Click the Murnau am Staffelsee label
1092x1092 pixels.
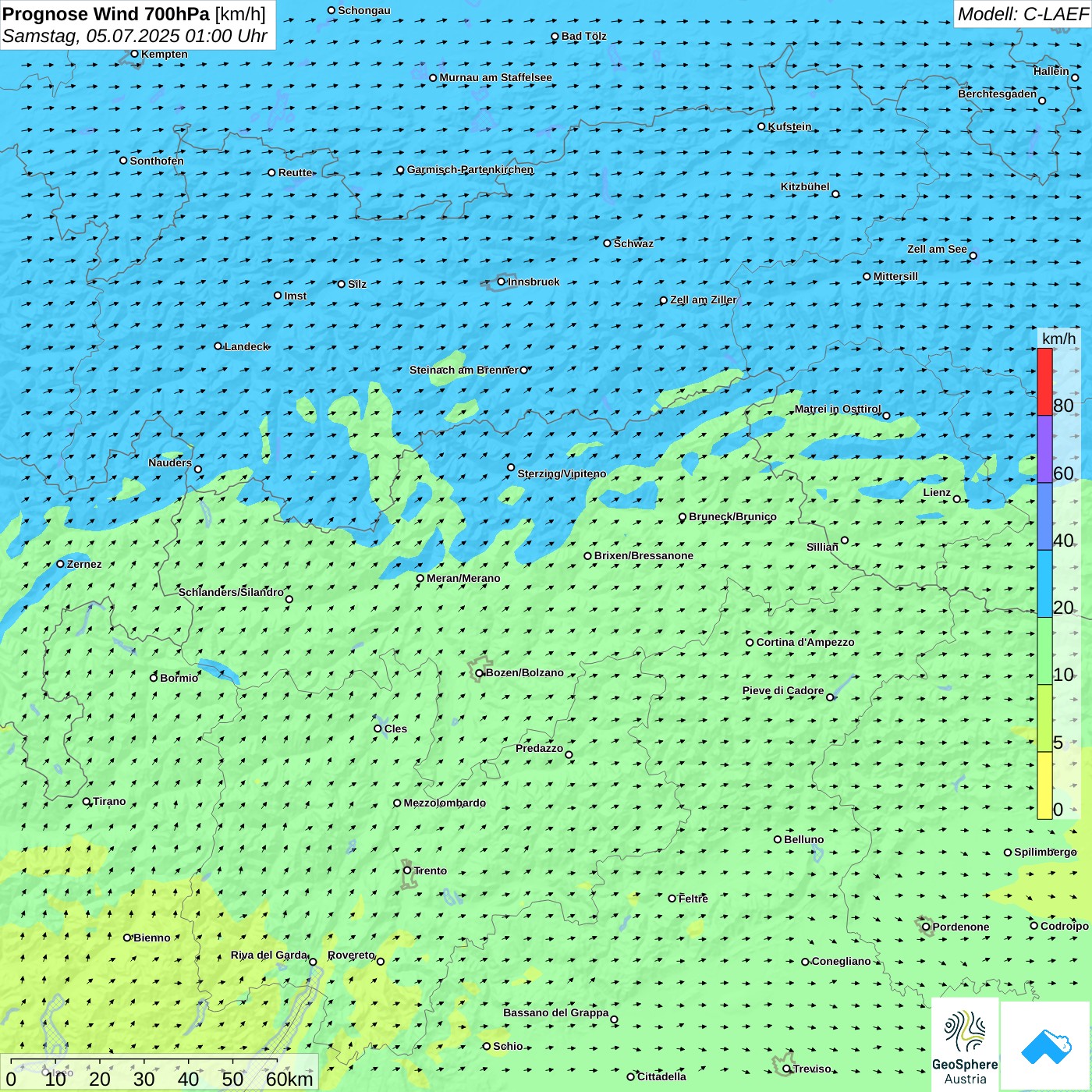pos(495,77)
